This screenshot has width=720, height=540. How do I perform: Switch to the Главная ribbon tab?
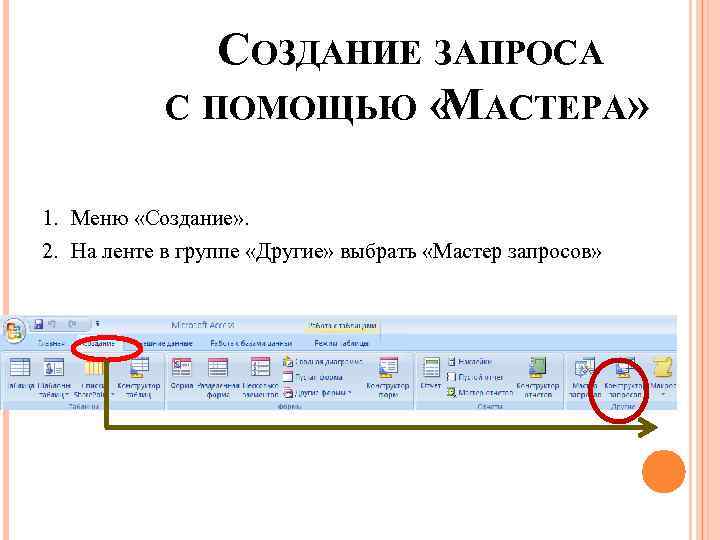click(x=51, y=343)
